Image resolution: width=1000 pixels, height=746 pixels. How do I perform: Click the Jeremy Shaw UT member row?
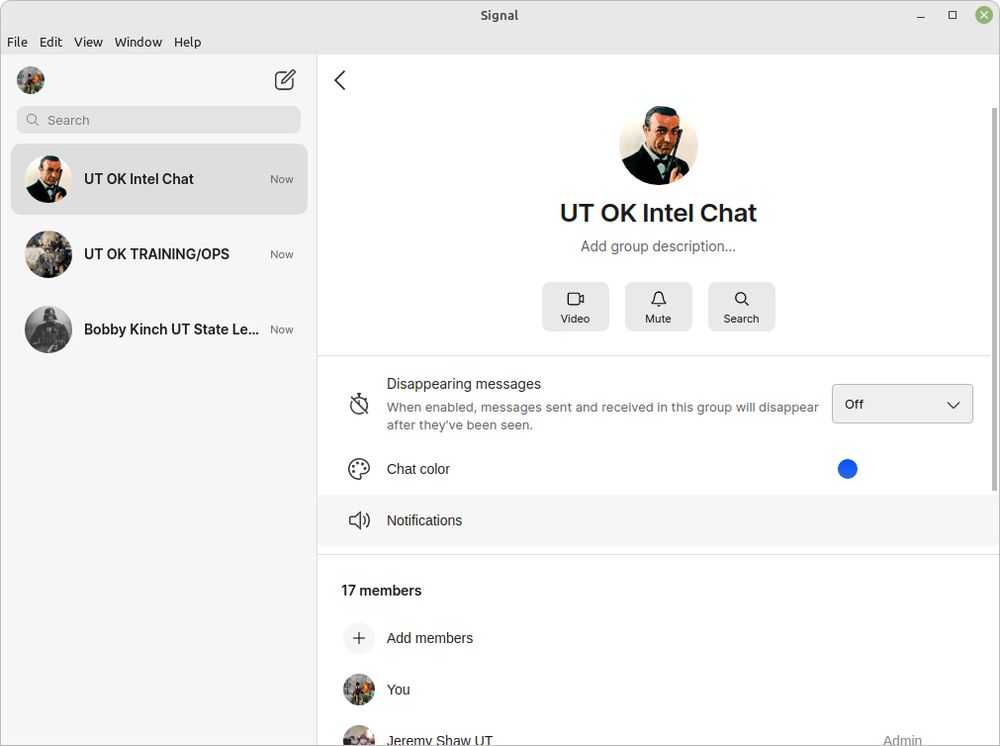click(658, 736)
